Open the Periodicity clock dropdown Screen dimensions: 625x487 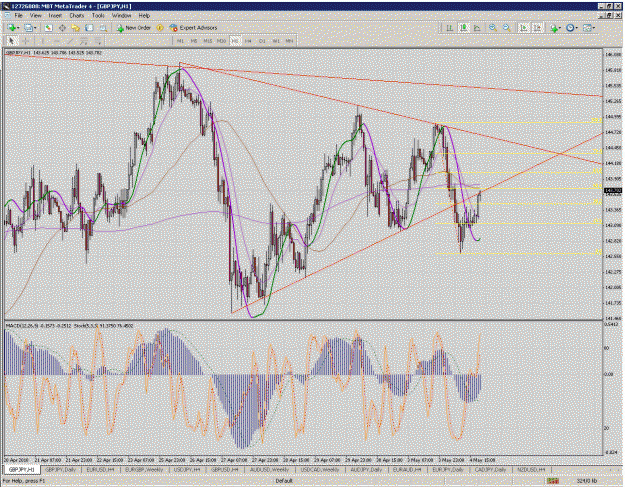tap(572, 27)
